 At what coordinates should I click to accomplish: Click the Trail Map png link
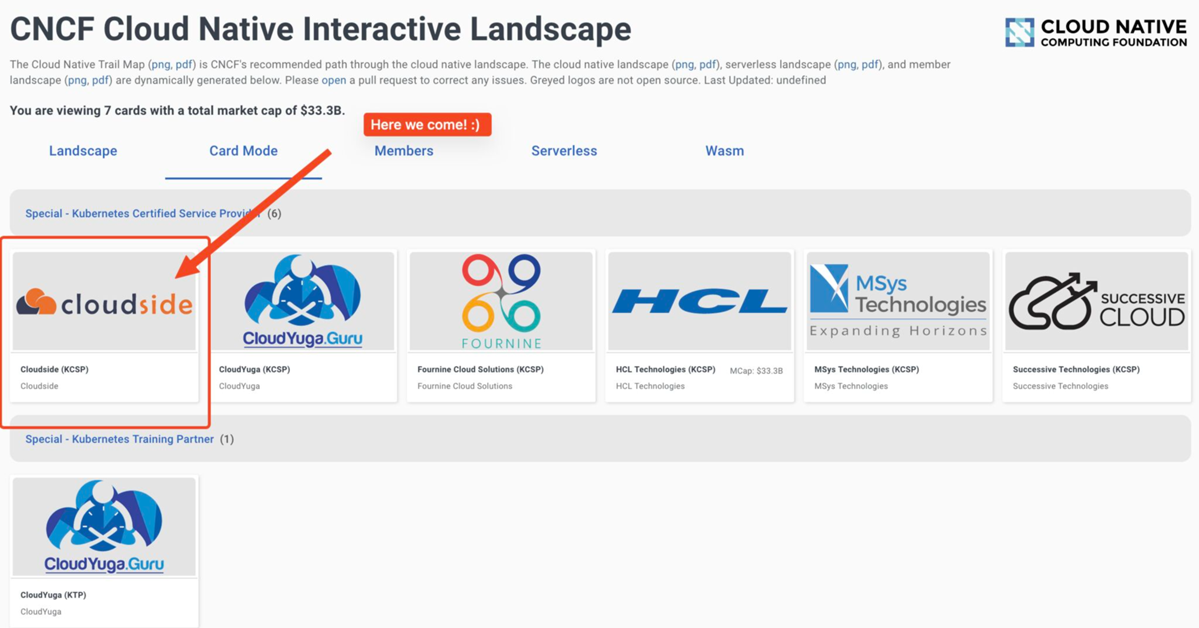point(161,64)
